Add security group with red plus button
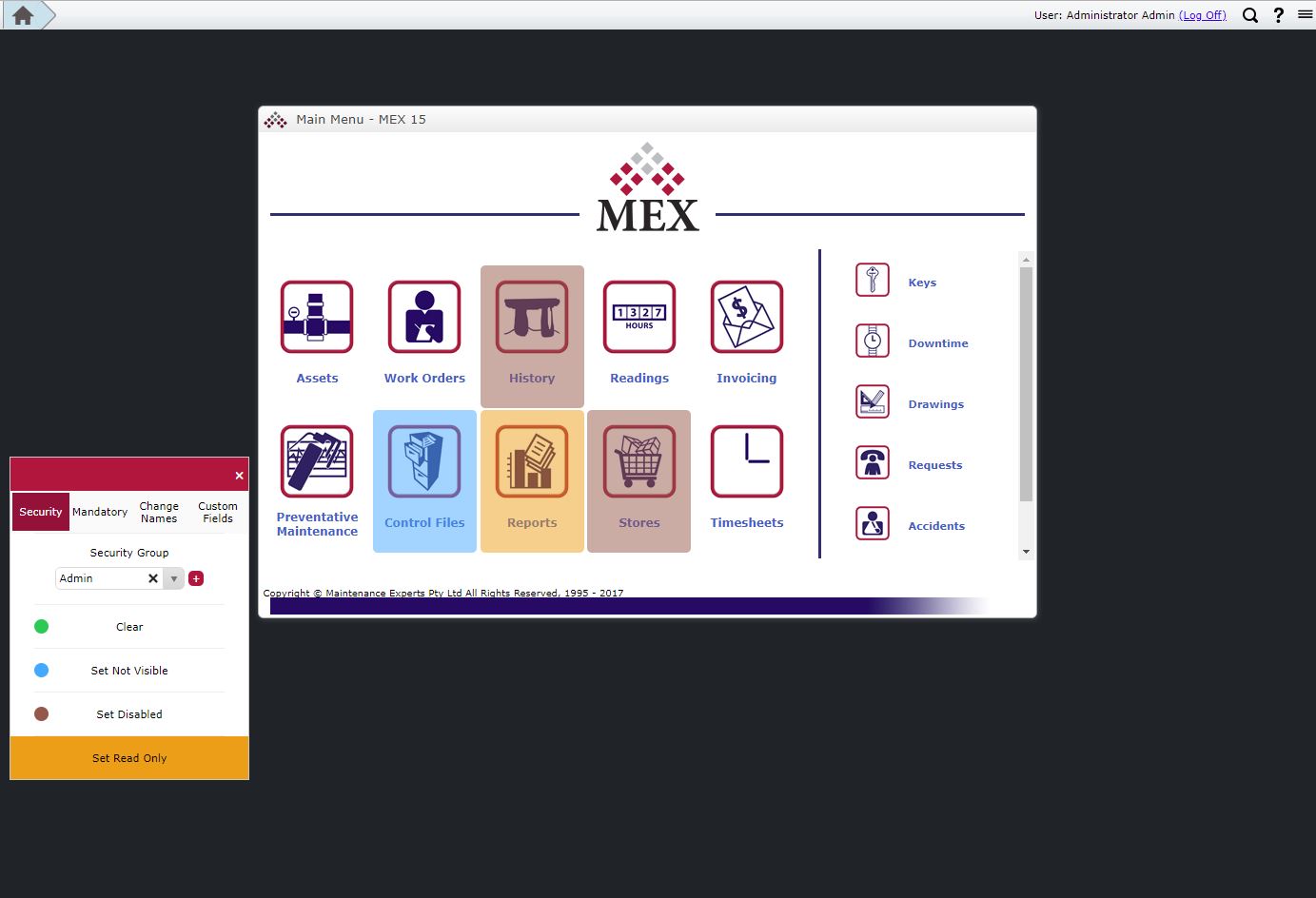Screen dimensions: 1316x898 [x=196, y=578]
